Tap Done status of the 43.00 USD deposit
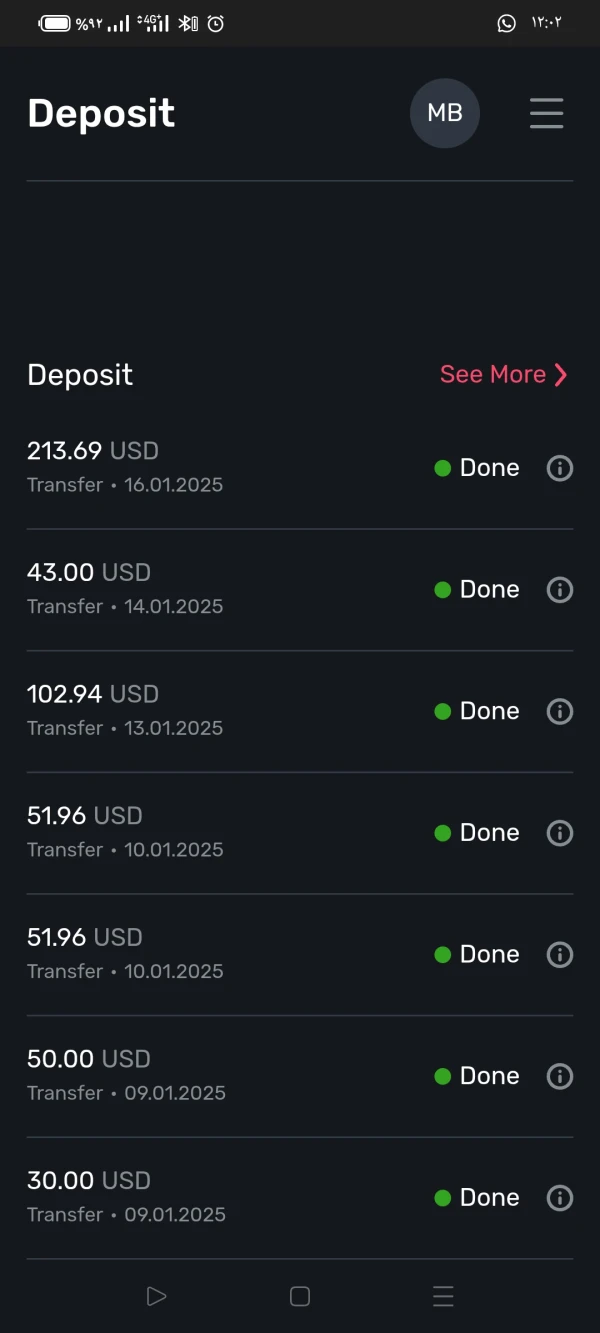The width and height of the screenshot is (600, 1333). [x=478, y=590]
